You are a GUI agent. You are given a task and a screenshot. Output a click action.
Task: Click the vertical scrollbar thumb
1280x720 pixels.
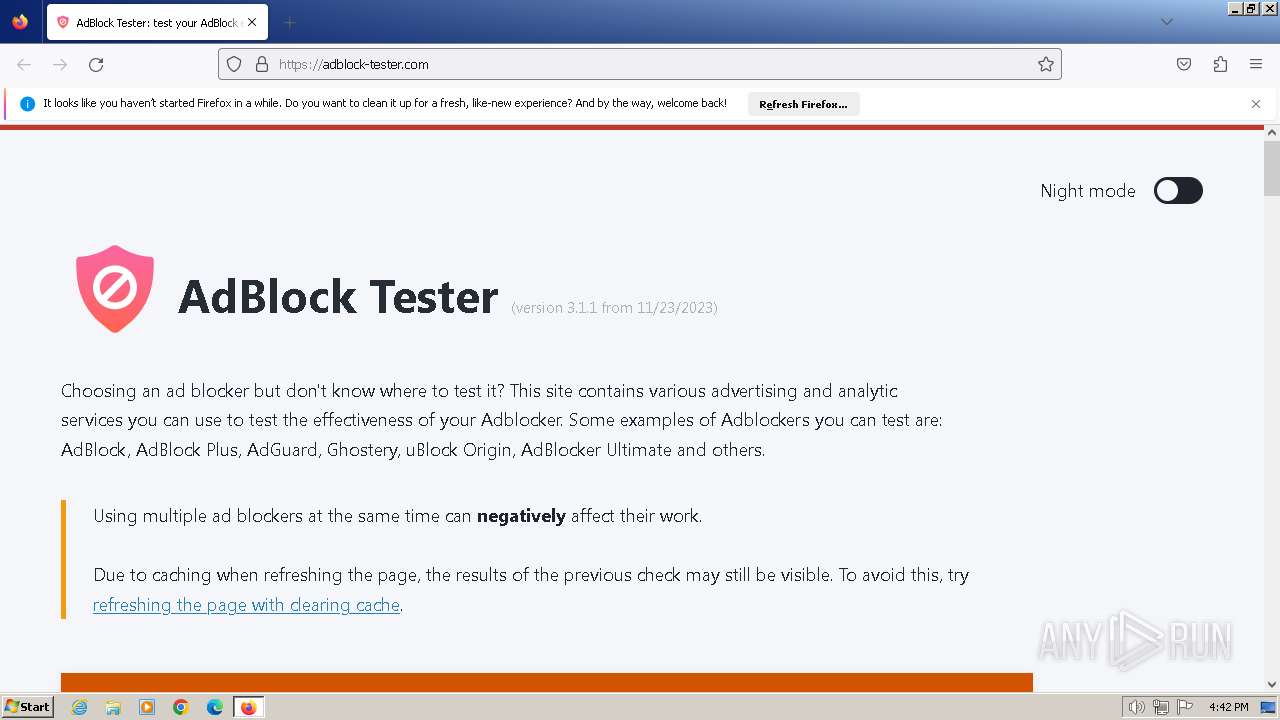(1272, 169)
